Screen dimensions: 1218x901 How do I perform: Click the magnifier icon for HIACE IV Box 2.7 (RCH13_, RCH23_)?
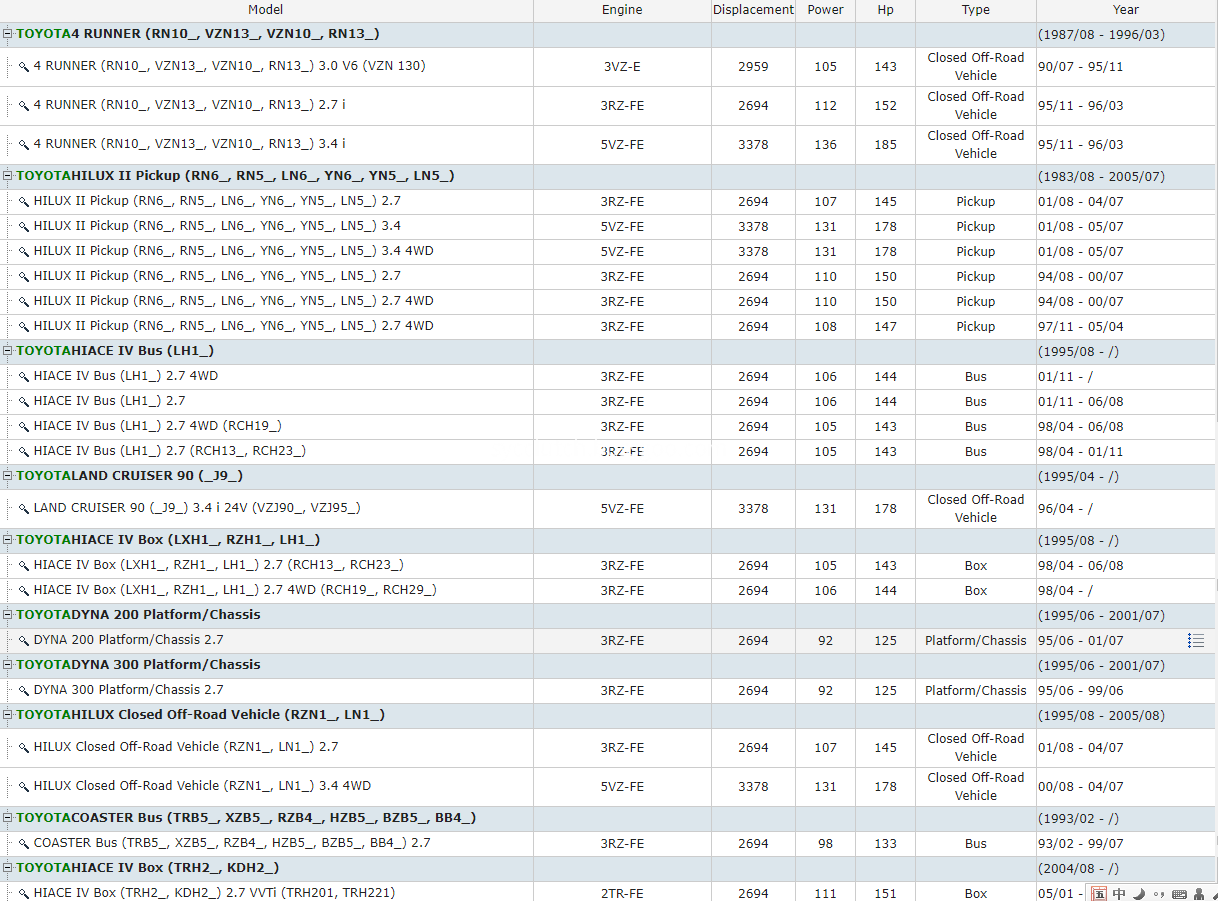[x=24, y=566]
